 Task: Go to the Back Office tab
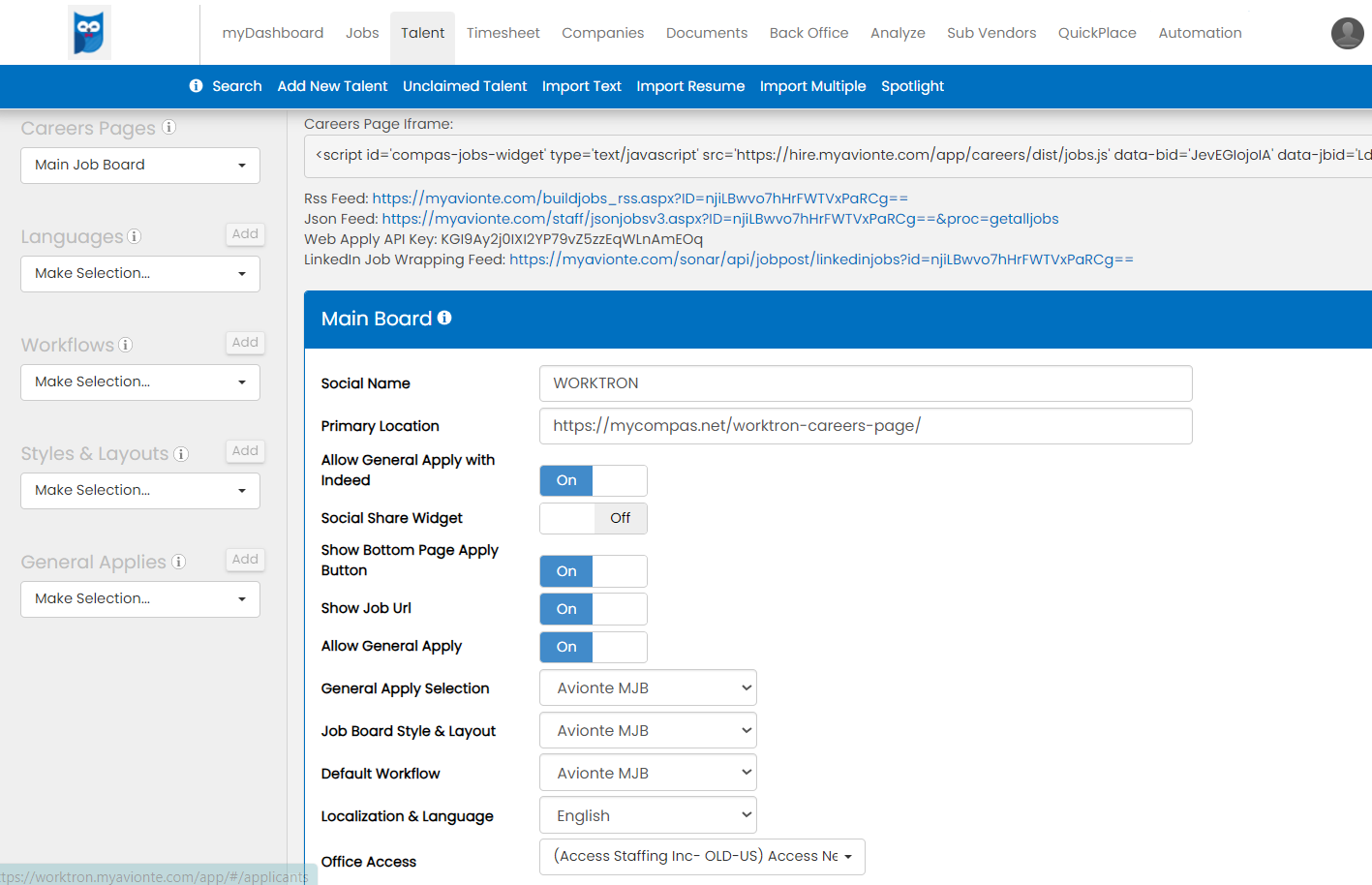click(x=808, y=33)
